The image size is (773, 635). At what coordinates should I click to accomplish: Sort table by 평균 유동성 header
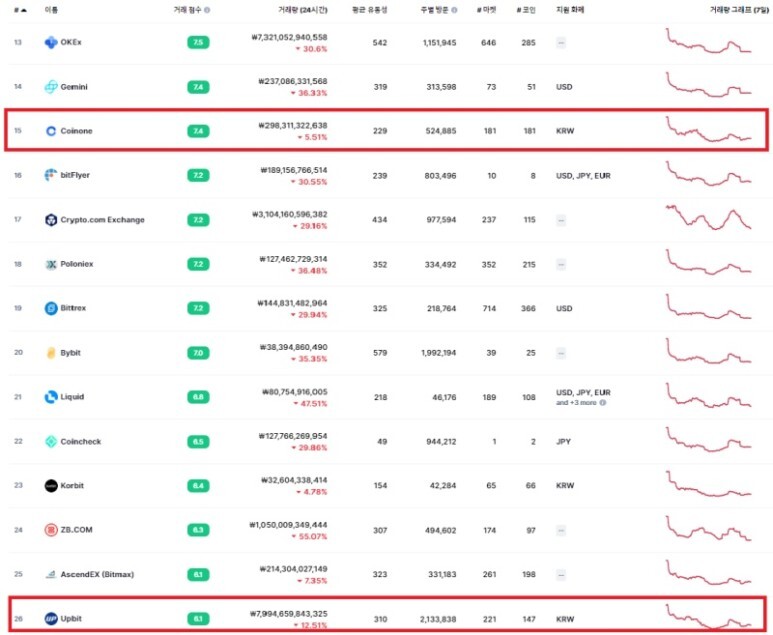pyautogui.click(x=370, y=10)
